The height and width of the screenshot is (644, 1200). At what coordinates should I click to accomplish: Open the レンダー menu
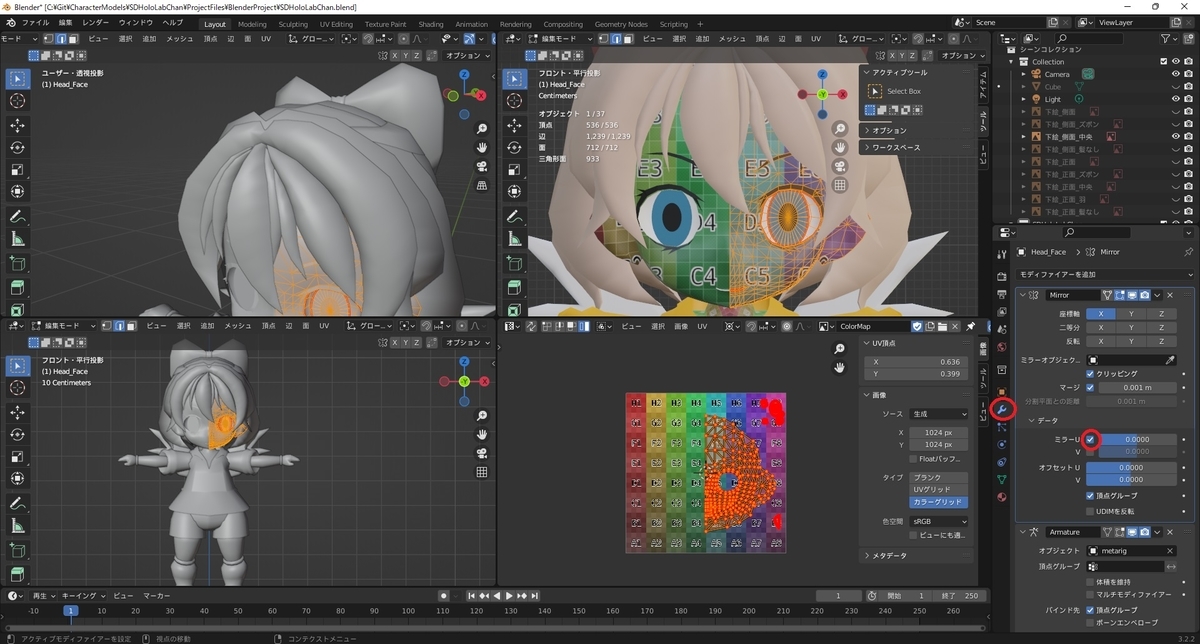(96, 23)
